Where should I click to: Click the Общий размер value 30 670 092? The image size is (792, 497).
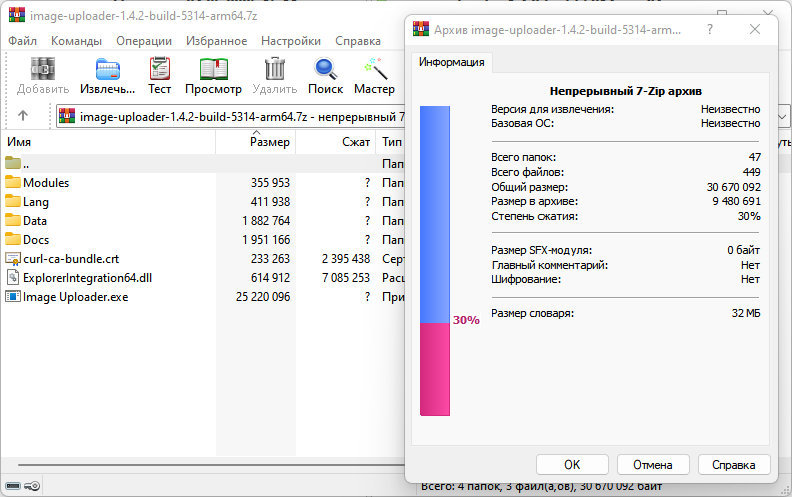point(733,187)
